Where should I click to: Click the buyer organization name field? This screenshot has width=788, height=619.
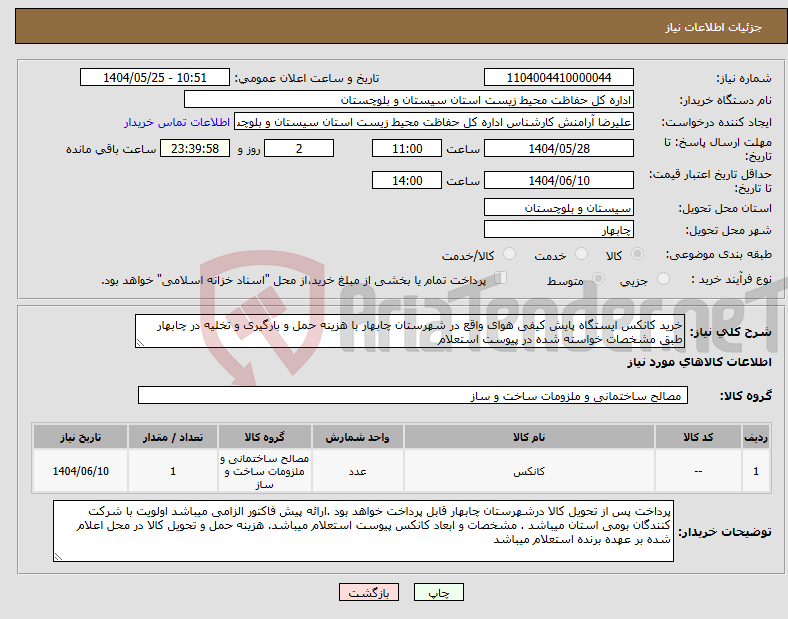(409, 99)
